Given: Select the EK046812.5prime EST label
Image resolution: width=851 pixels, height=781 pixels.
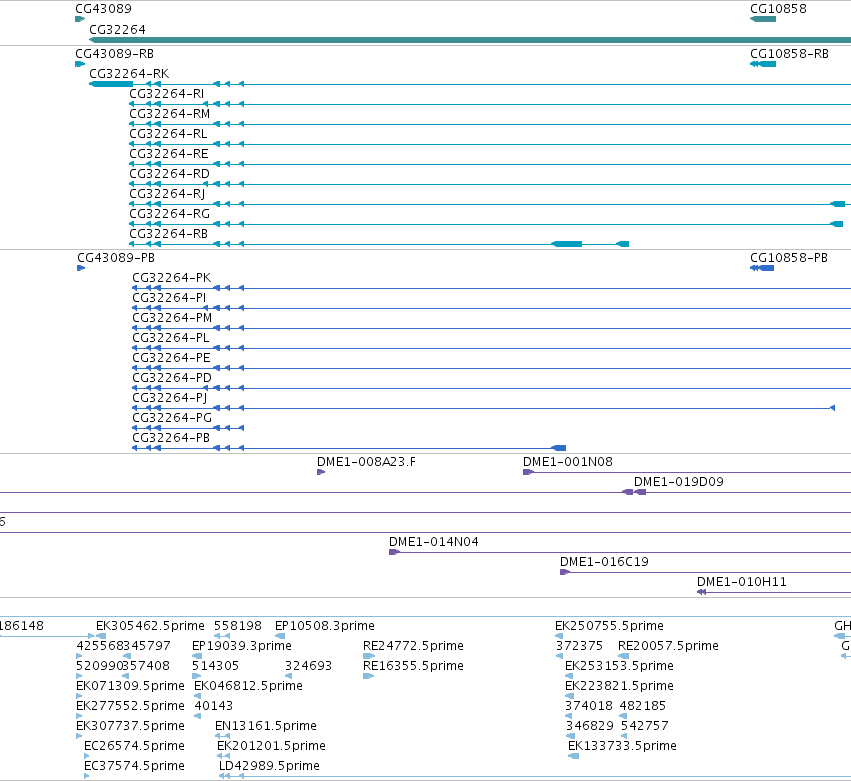Looking at the screenshot, I should [x=248, y=686].
